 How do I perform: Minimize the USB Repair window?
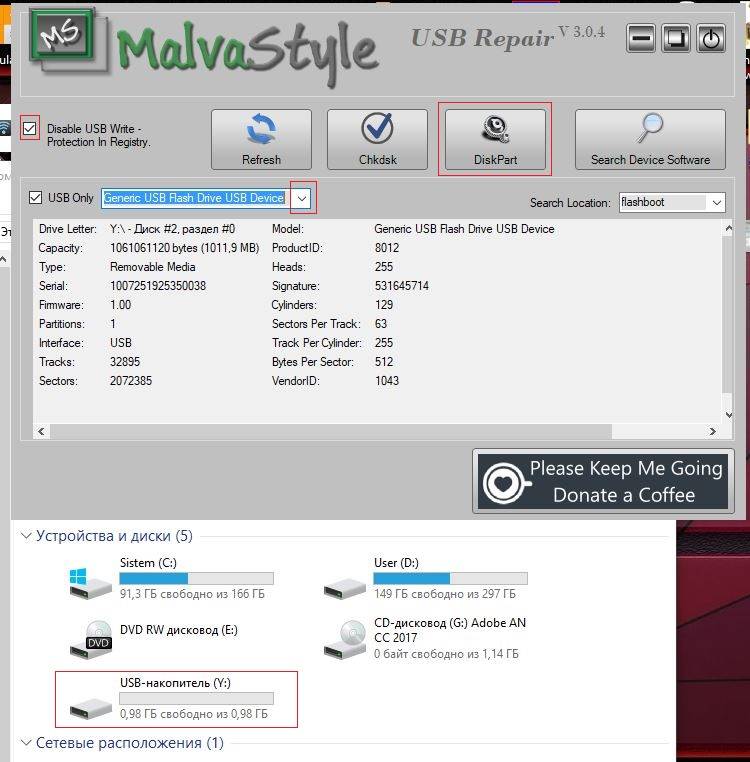[641, 38]
